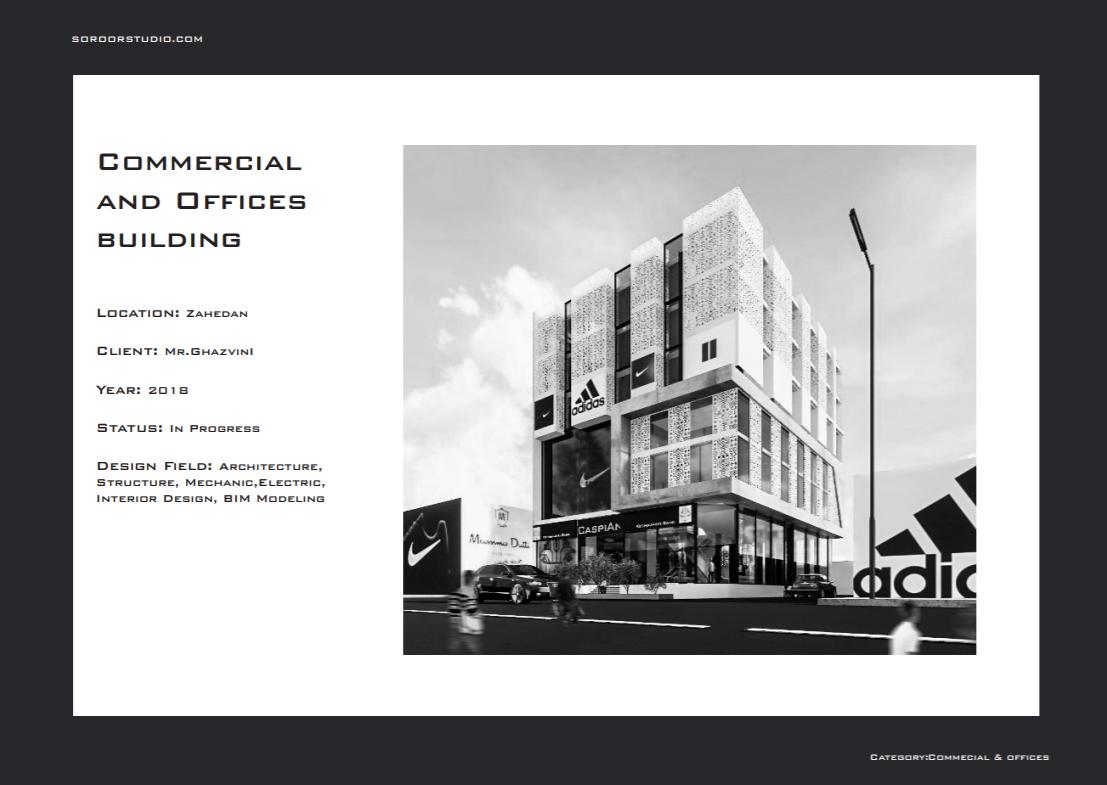Click the Year: 2018 line
1107x785 pixels.
pyautogui.click(x=143, y=390)
